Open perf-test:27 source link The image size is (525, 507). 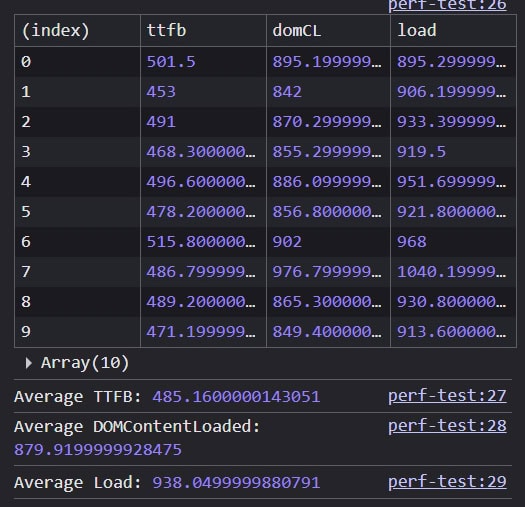(447, 396)
